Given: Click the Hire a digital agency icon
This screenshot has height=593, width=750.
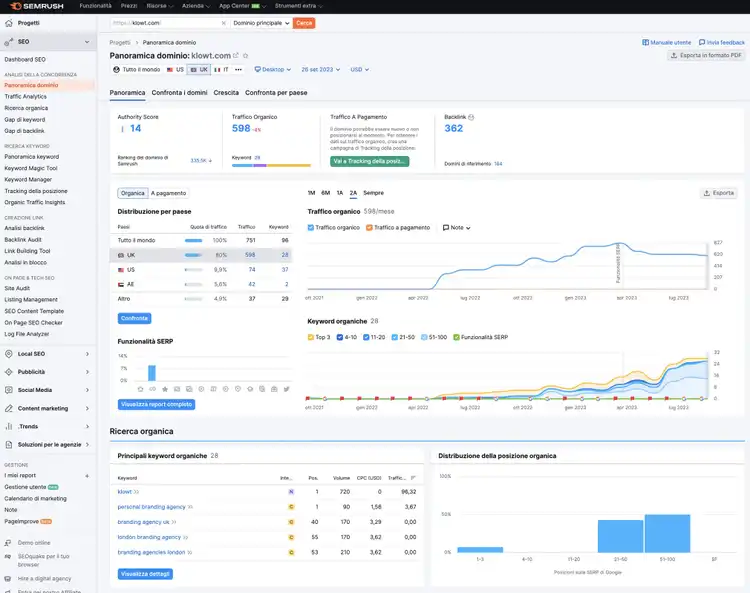Looking at the screenshot, I should pos(8,579).
